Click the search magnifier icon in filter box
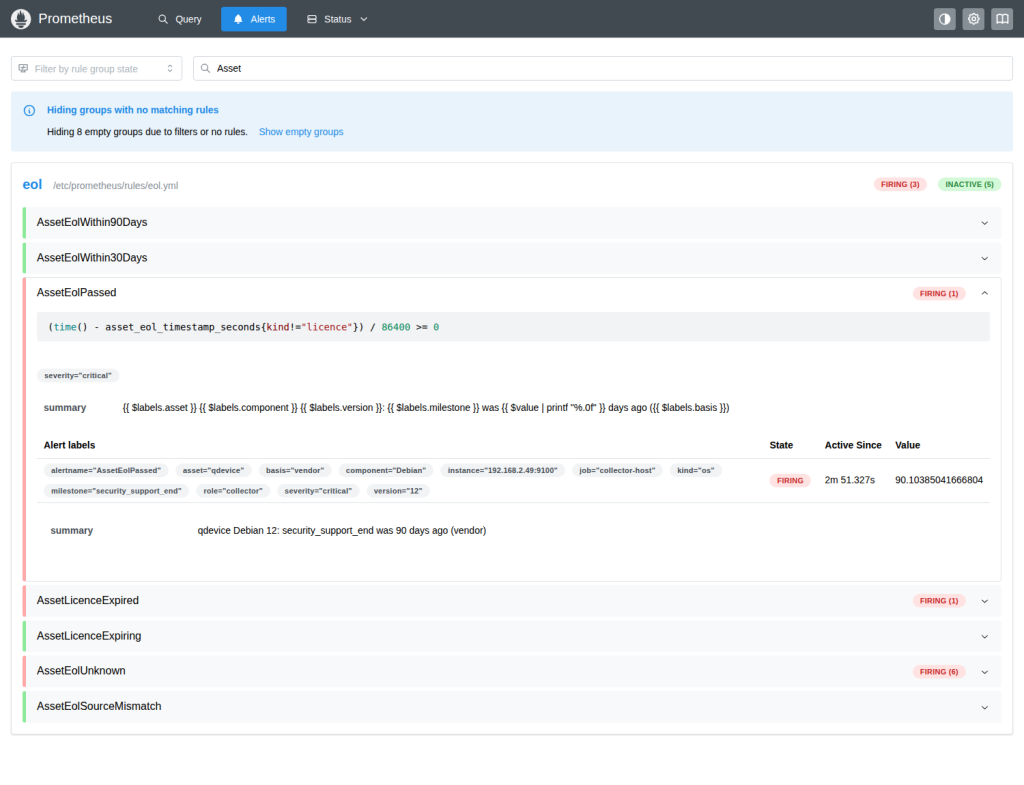The image size is (1024, 785). click(x=205, y=69)
